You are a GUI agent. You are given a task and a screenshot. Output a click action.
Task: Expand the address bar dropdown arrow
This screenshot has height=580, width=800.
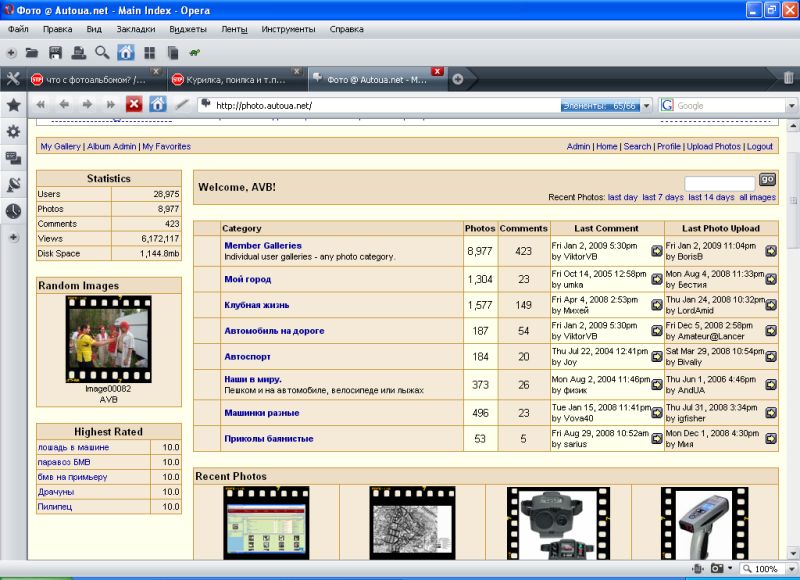pos(646,105)
